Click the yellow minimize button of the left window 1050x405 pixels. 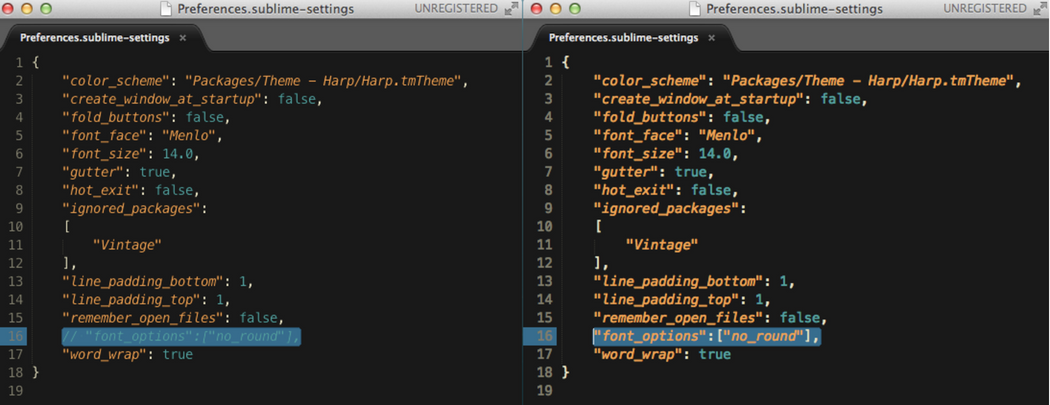(x=28, y=9)
